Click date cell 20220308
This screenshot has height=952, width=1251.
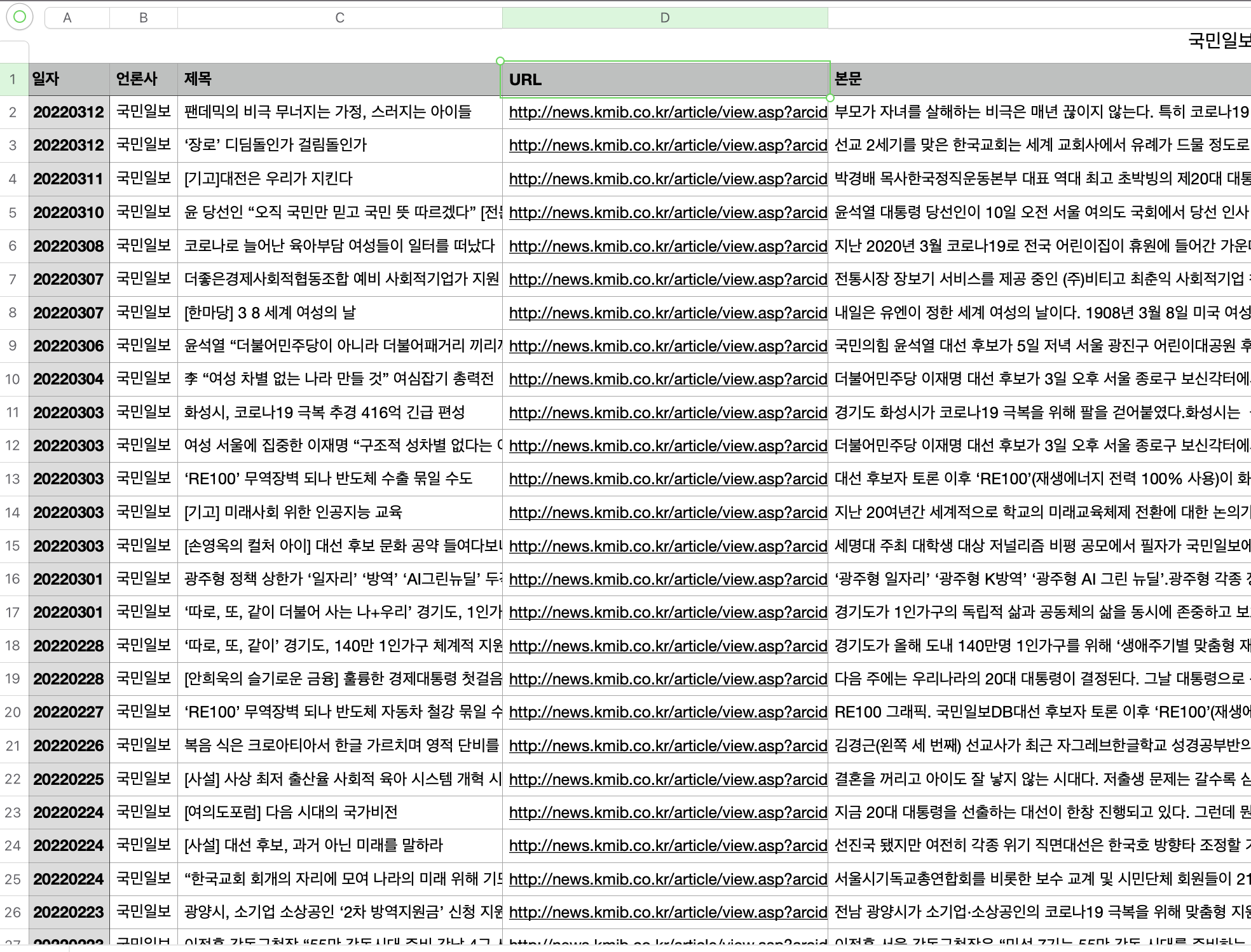69,246
